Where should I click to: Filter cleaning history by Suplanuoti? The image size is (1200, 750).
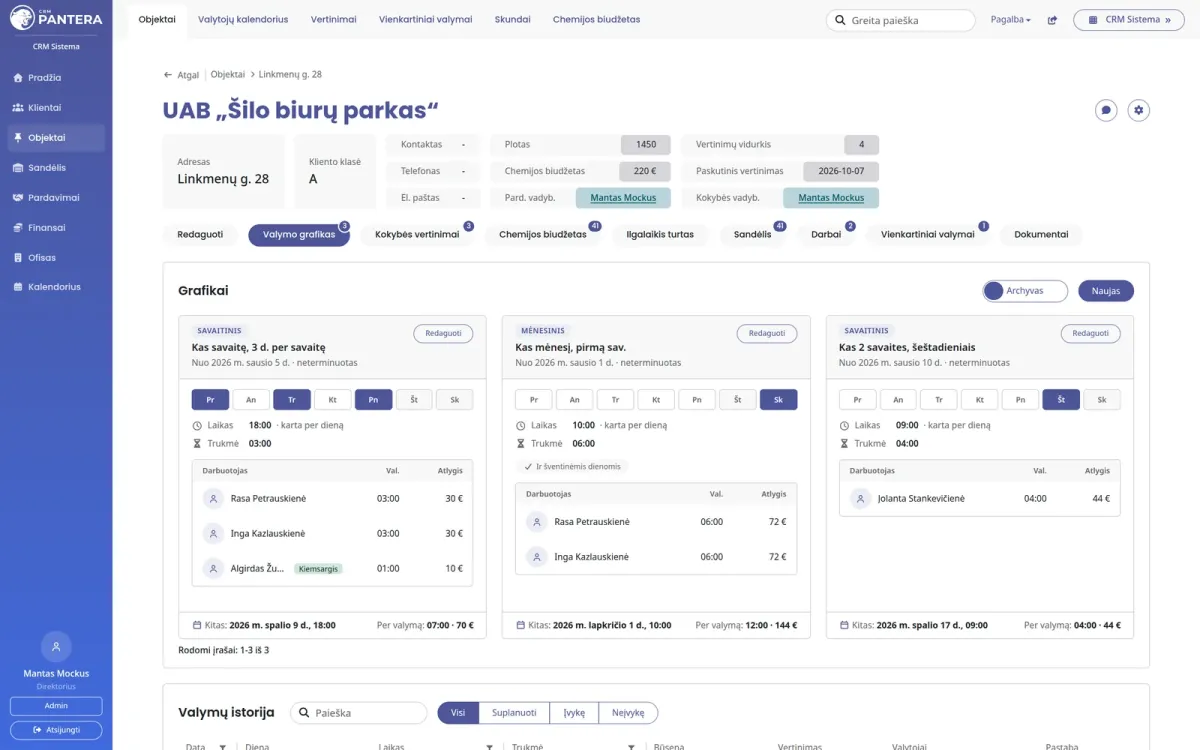click(x=514, y=713)
